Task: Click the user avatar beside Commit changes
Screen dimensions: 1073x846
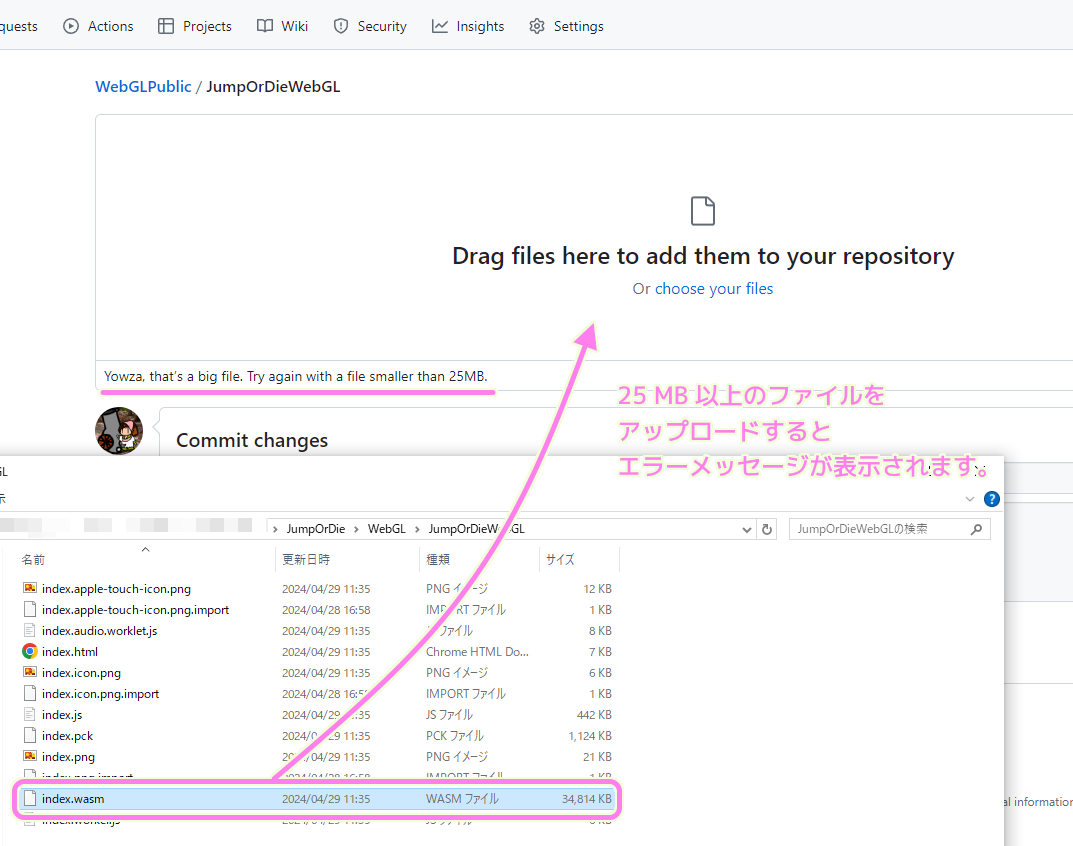Action: tap(119, 430)
